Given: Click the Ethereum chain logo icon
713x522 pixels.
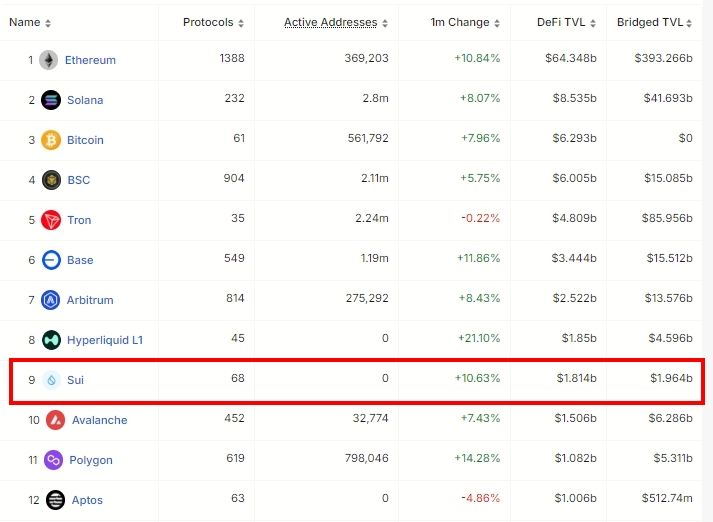Looking at the screenshot, I should (48, 60).
